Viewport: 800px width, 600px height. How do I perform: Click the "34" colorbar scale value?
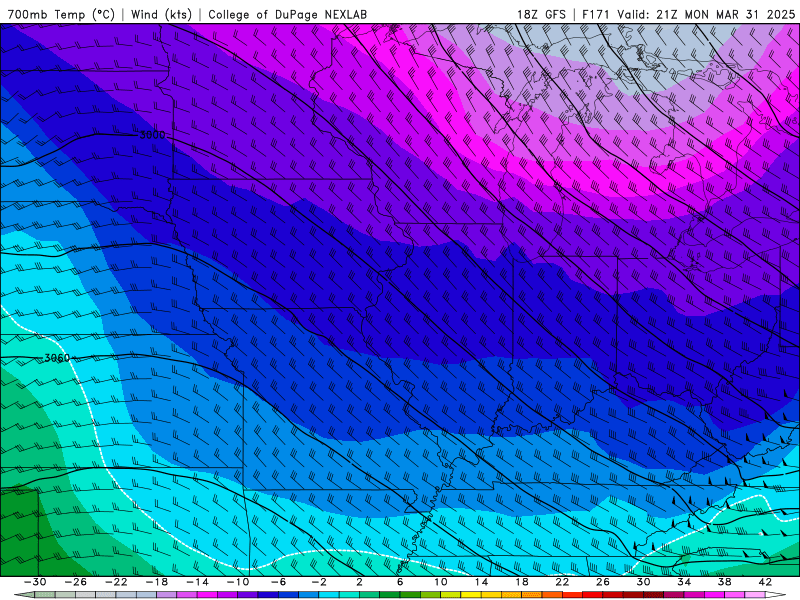(x=684, y=582)
